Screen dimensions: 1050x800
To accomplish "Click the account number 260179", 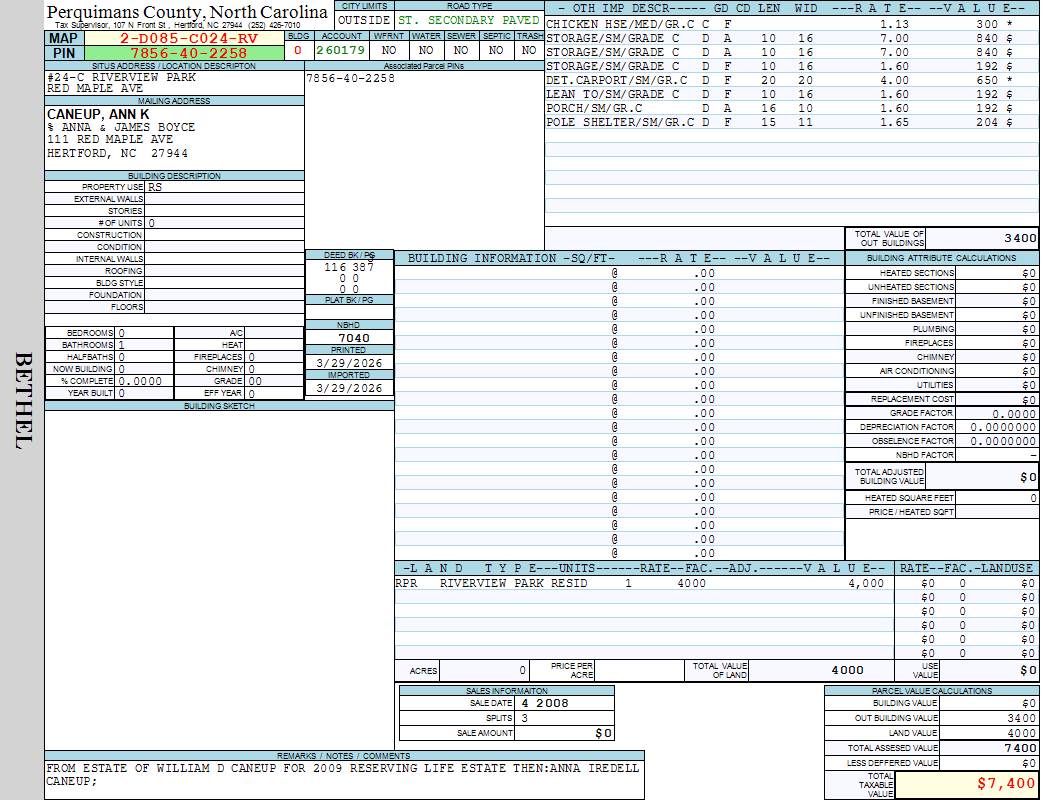I will coord(340,50).
